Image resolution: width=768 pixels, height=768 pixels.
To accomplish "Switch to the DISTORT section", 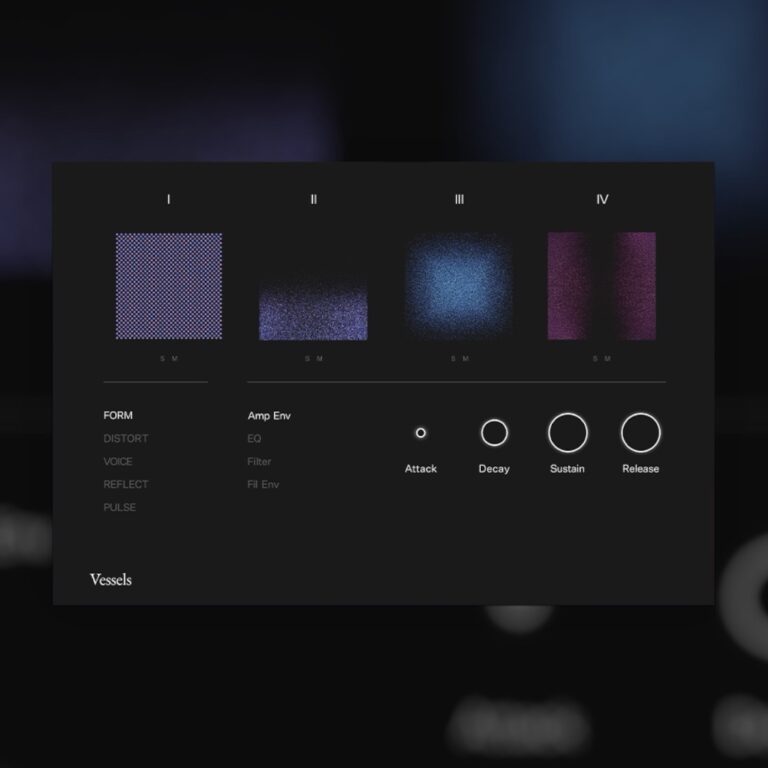I will pyautogui.click(x=126, y=438).
